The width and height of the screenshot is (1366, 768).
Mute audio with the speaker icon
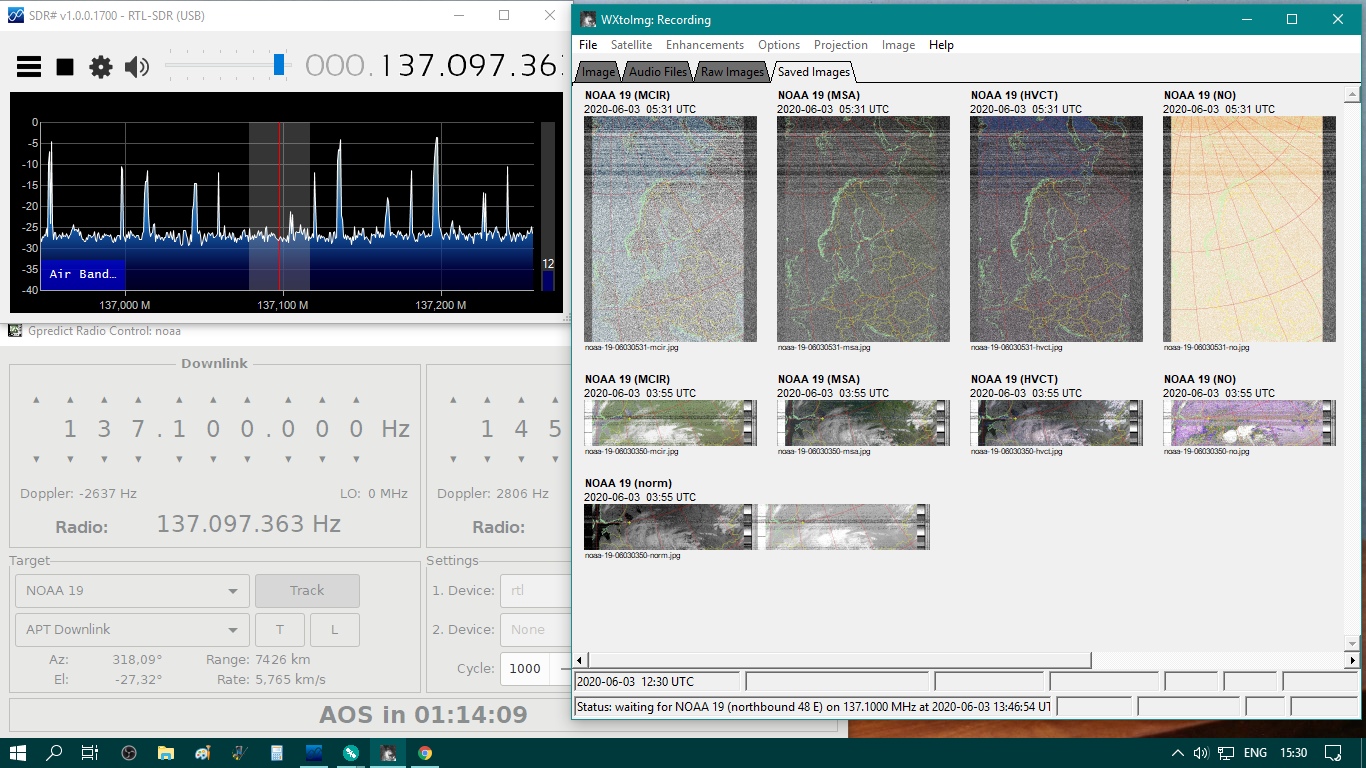136,67
